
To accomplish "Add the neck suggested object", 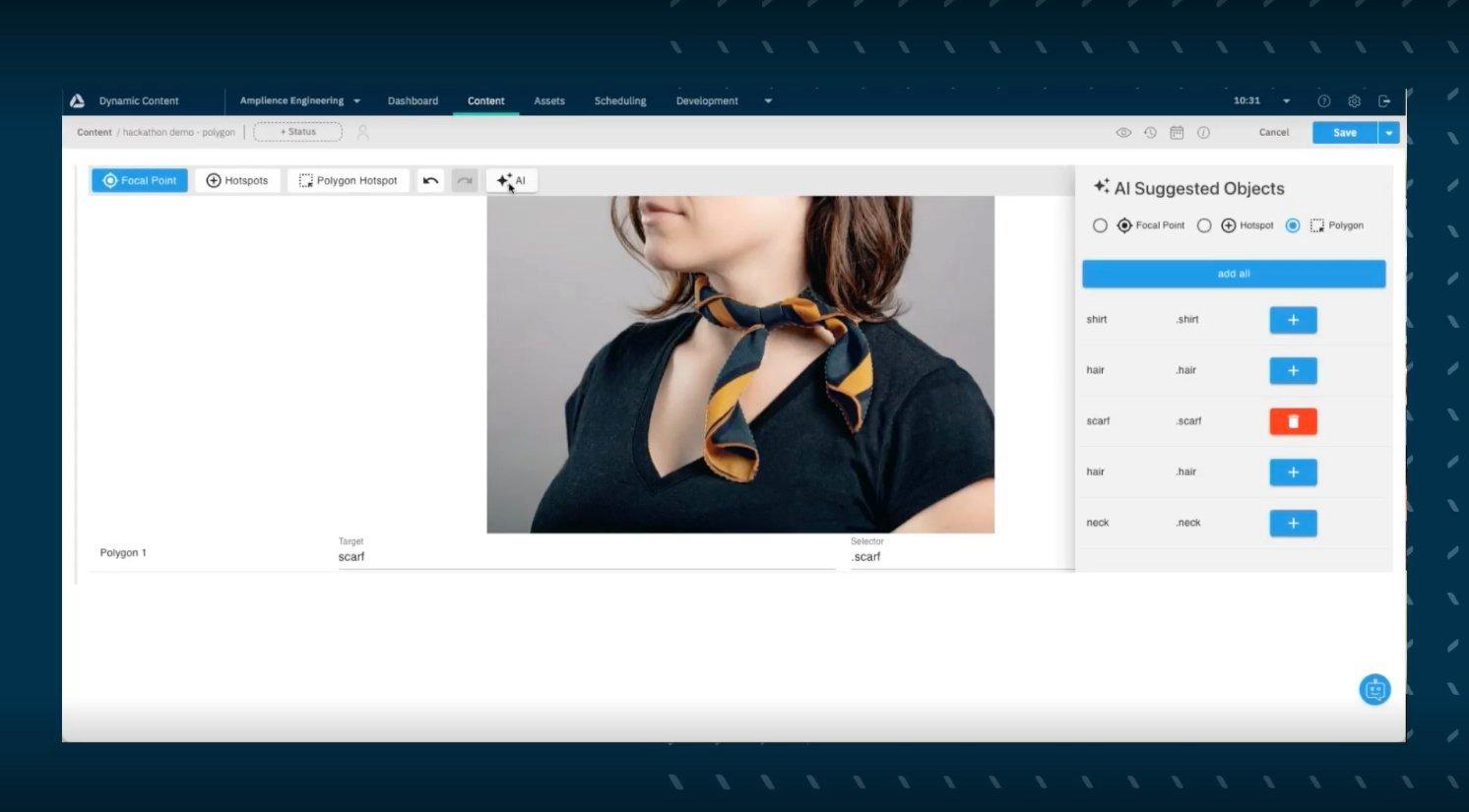I will click(x=1293, y=523).
